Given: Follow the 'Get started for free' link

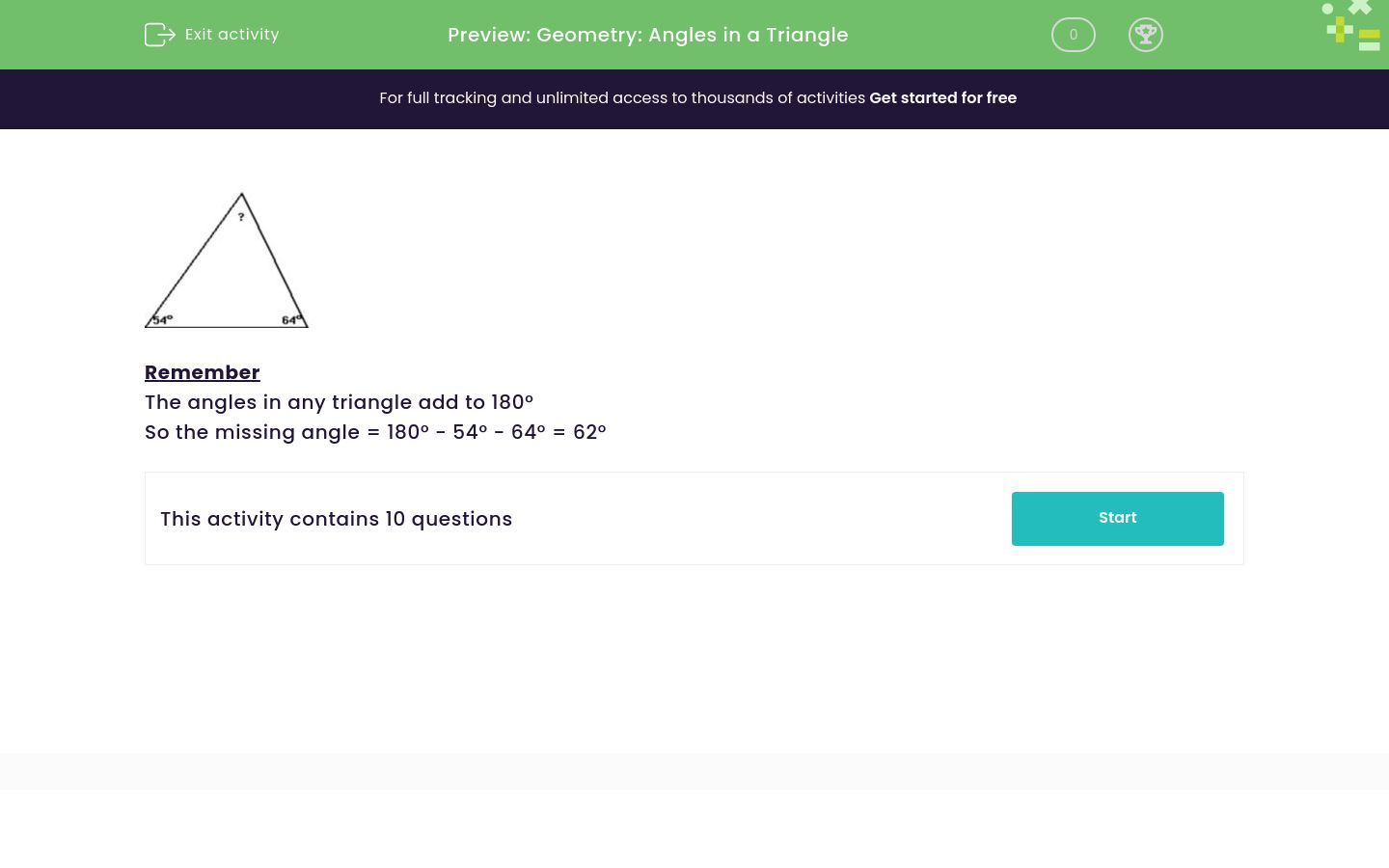Looking at the screenshot, I should [x=942, y=98].
